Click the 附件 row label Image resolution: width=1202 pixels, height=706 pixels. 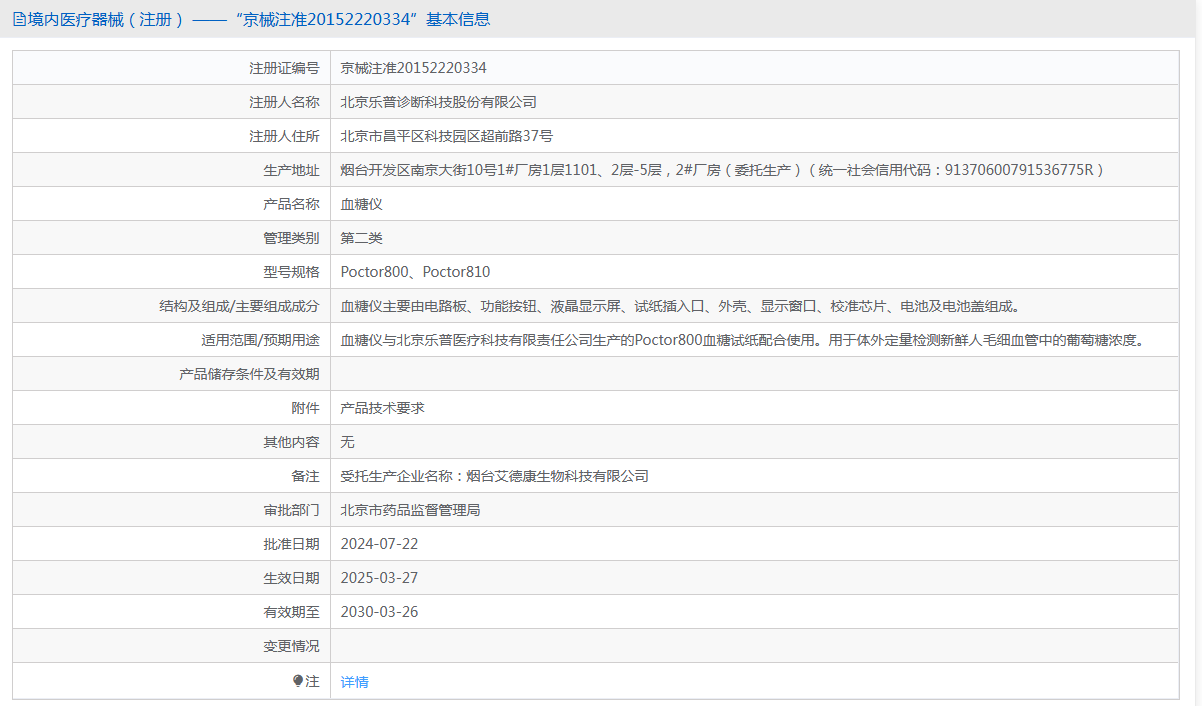click(305, 408)
